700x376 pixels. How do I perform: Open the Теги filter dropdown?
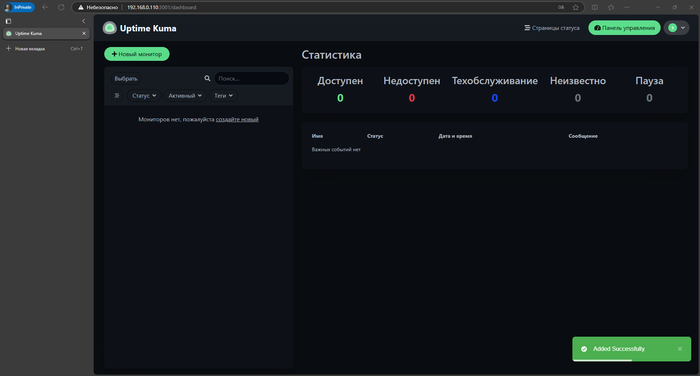[x=223, y=96]
